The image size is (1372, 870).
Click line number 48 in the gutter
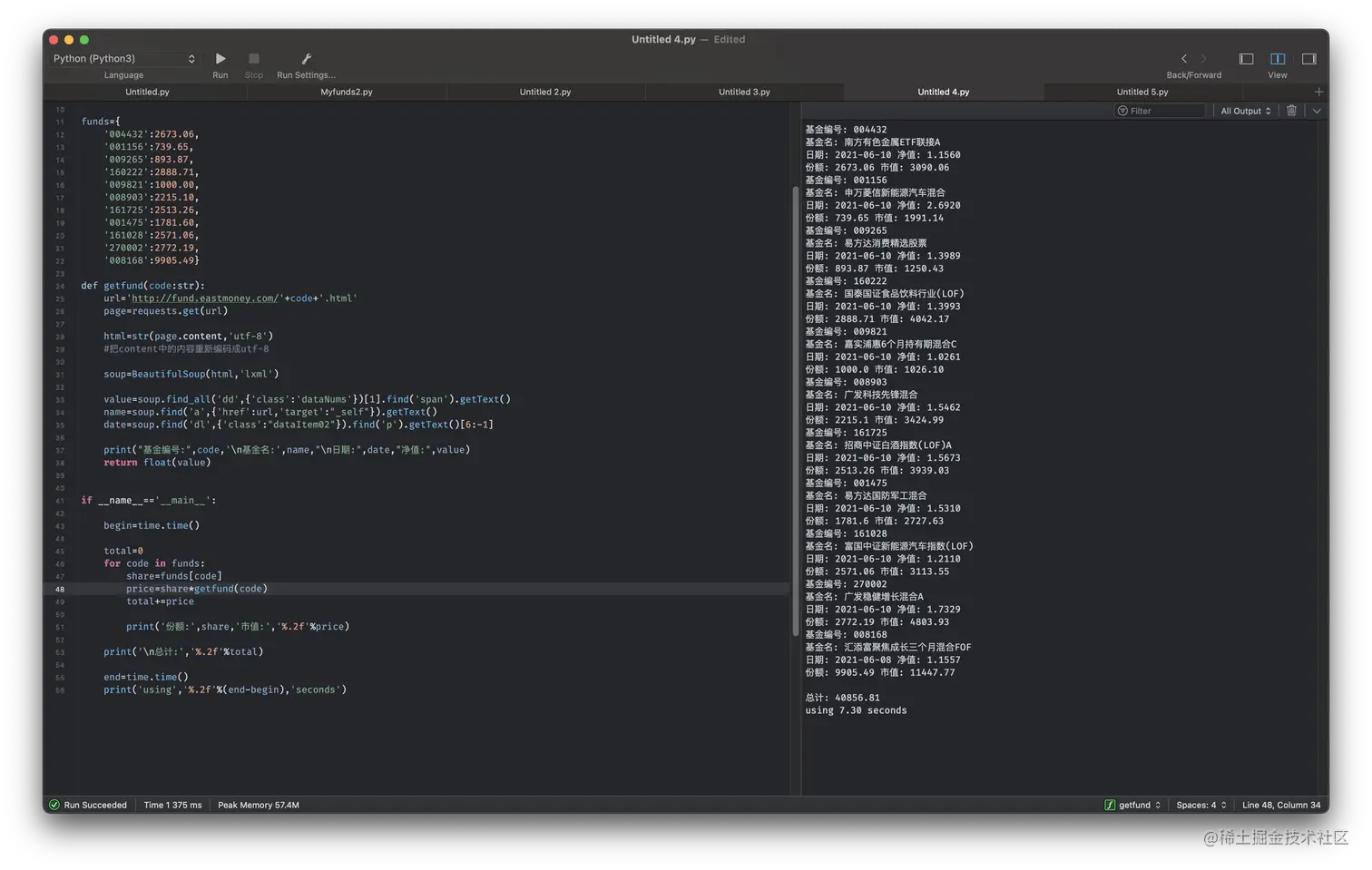pos(60,589)
